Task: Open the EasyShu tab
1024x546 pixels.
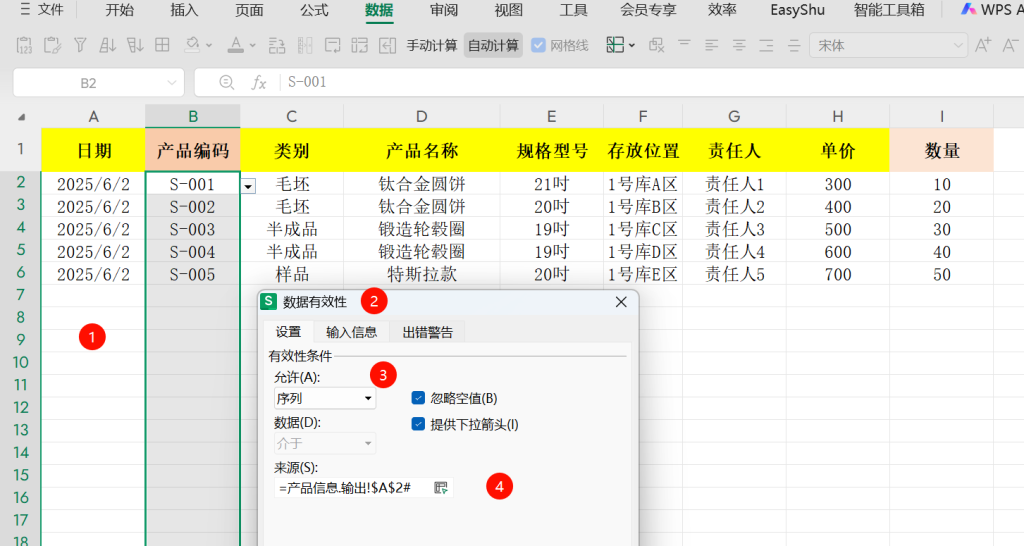Action: tap(797, 10)
